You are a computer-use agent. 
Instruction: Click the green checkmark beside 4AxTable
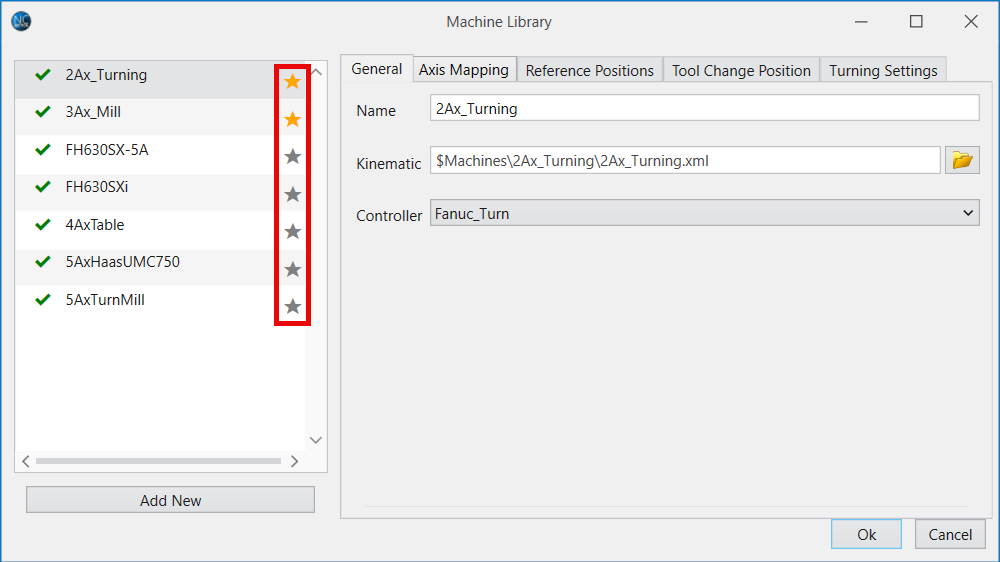pyautogui.click(x=42, y=225)
